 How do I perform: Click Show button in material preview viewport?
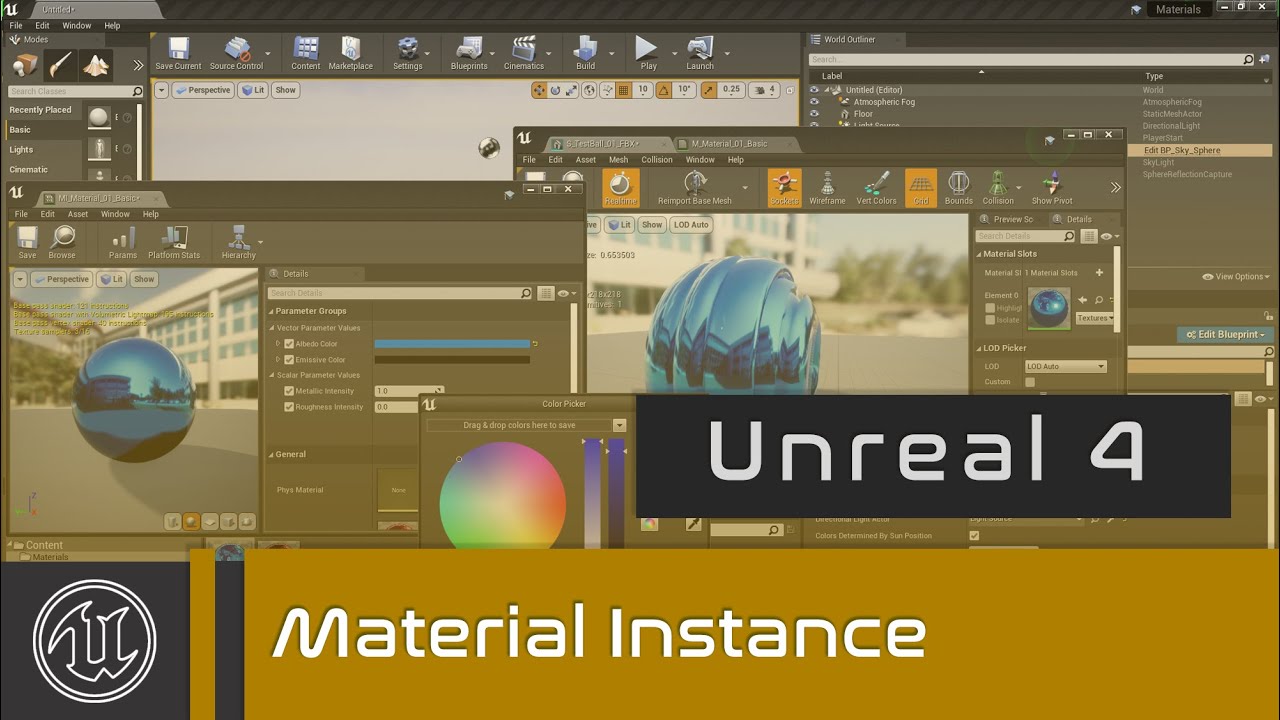coord(144,280)
